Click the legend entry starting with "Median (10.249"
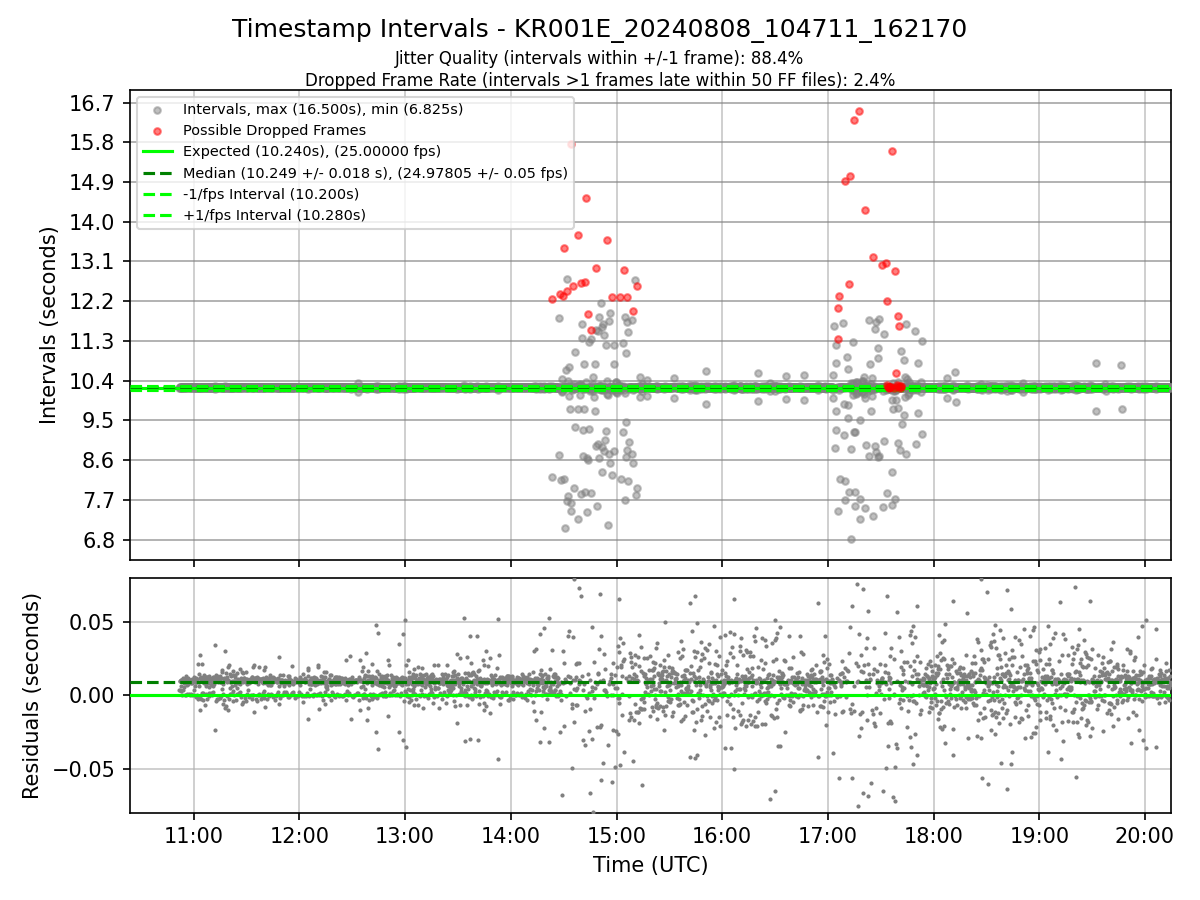Viewport: 1200px width, 900px height. [375, 173]
